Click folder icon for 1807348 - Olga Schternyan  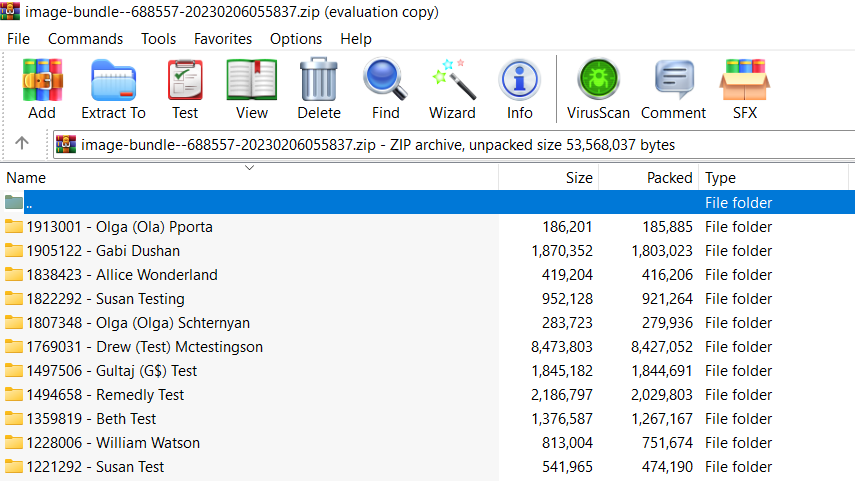coord(14,322)
